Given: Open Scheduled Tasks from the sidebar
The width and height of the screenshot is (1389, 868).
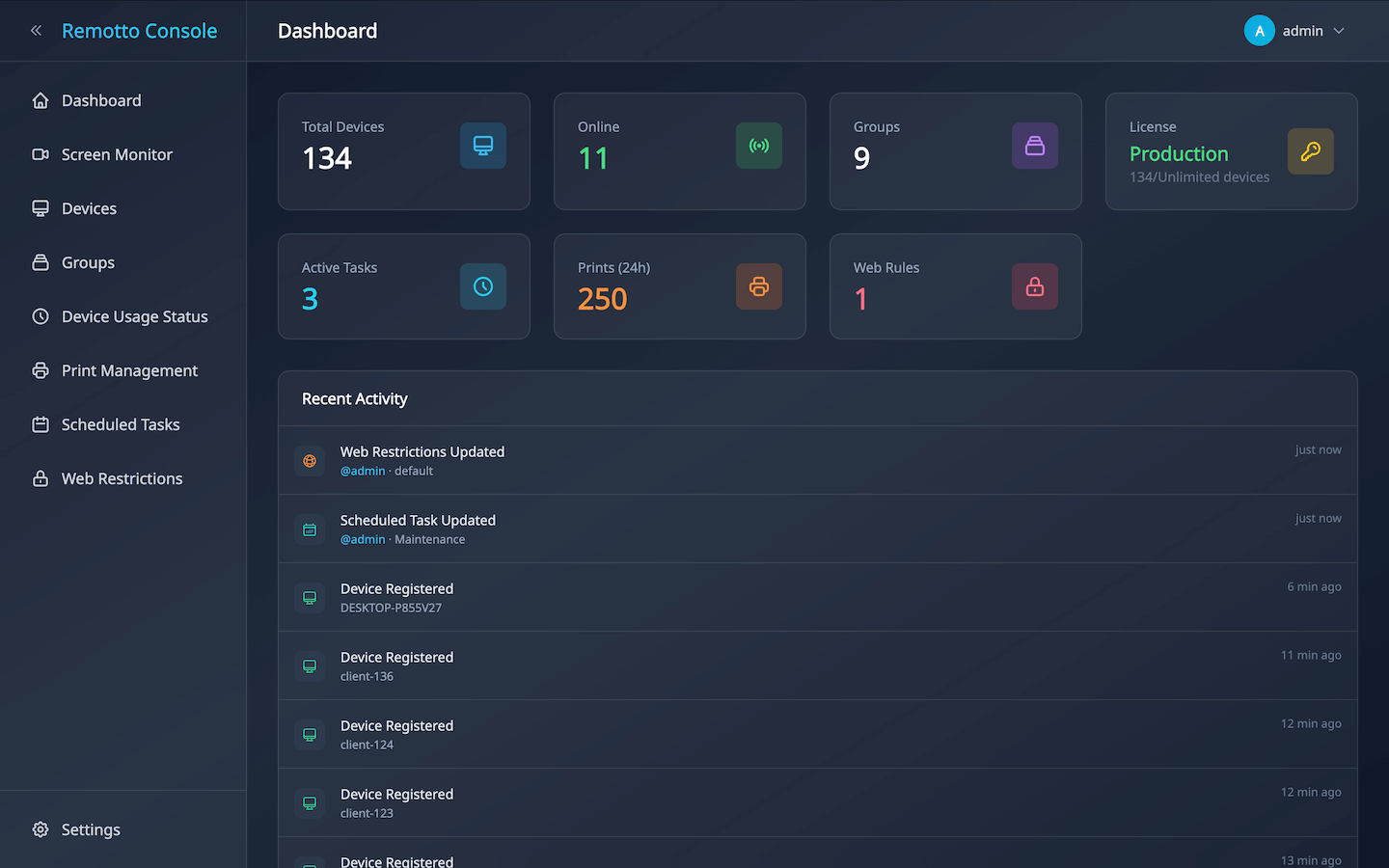Looking at the screenshot, I should [121, 424].
